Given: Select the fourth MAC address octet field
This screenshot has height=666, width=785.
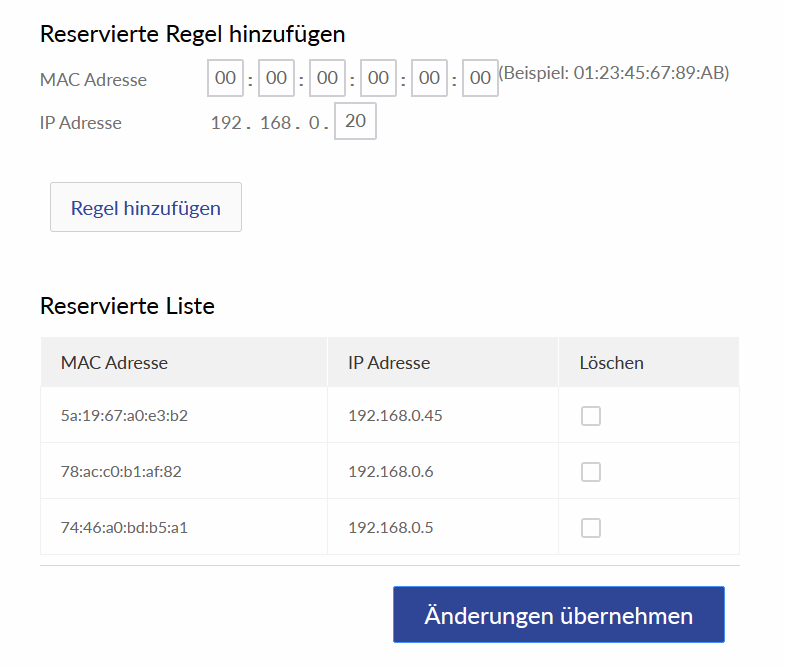Looking at the screenshot, I should 378,78.
